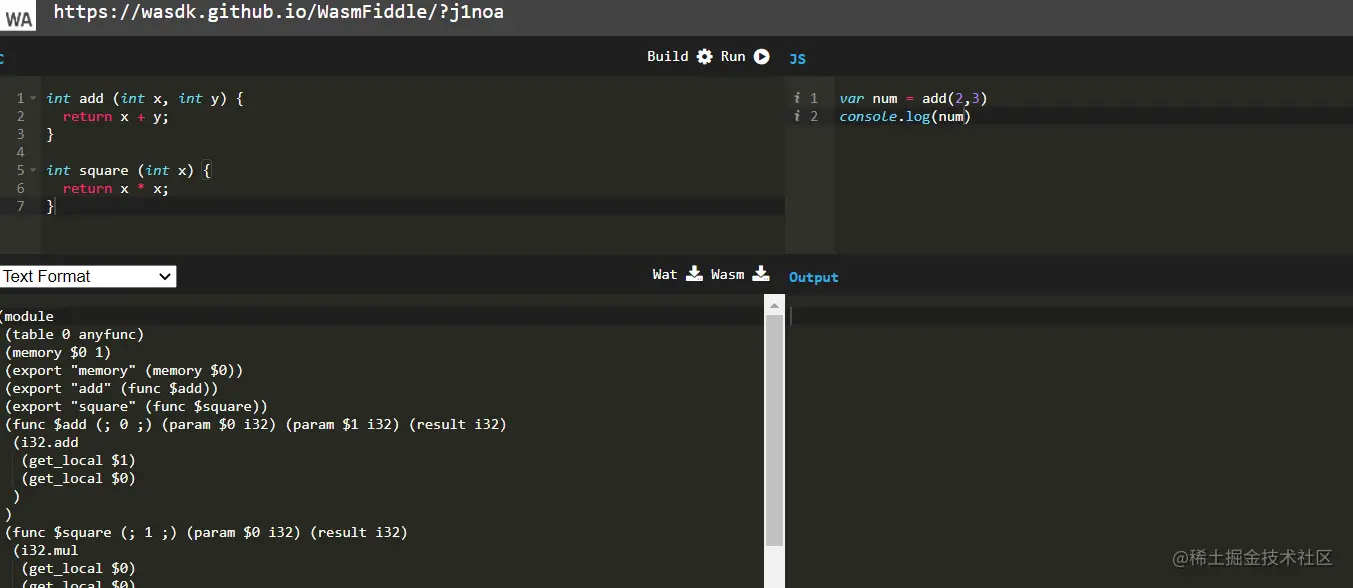Viewport: 1353px width, 588px height.
Task: Click the Run button label
Action: (x=733, y=56)
